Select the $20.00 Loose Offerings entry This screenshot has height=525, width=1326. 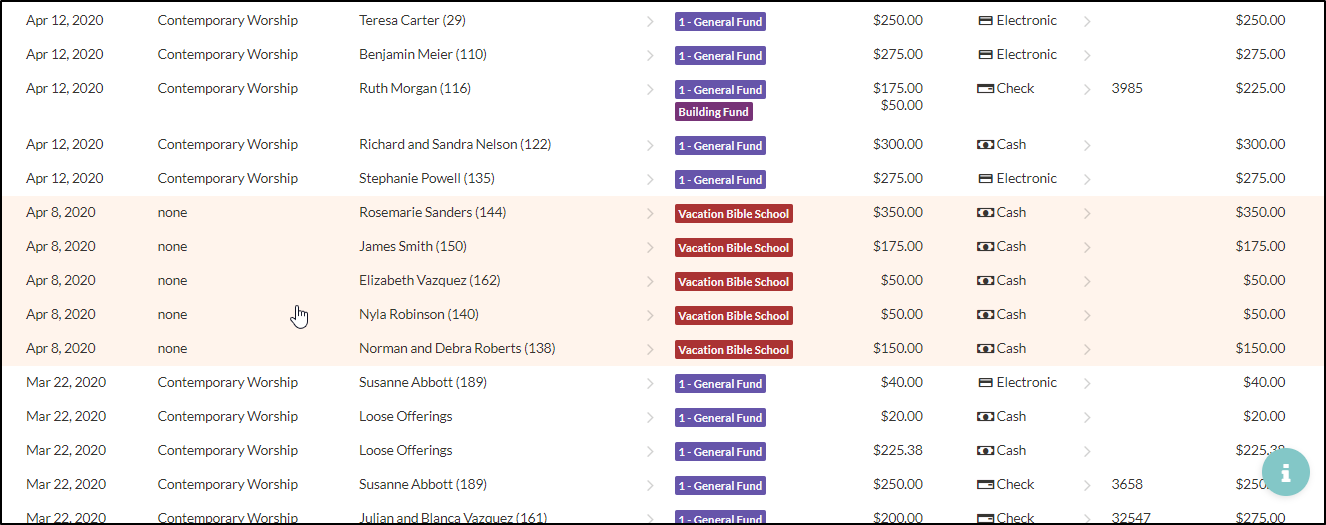405,417
